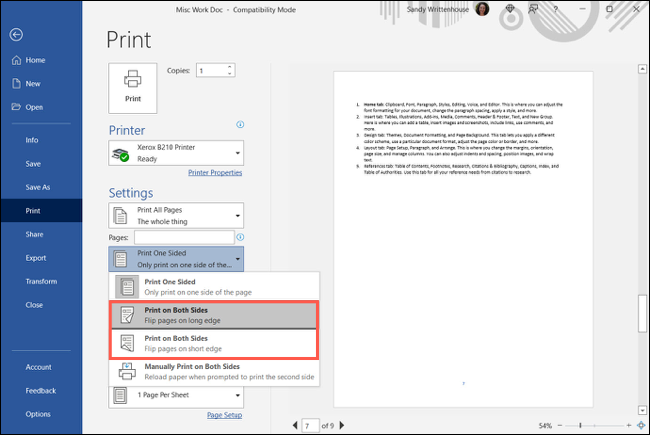
Task: Click the Printer info icon
Action: (x=240, y=124)
